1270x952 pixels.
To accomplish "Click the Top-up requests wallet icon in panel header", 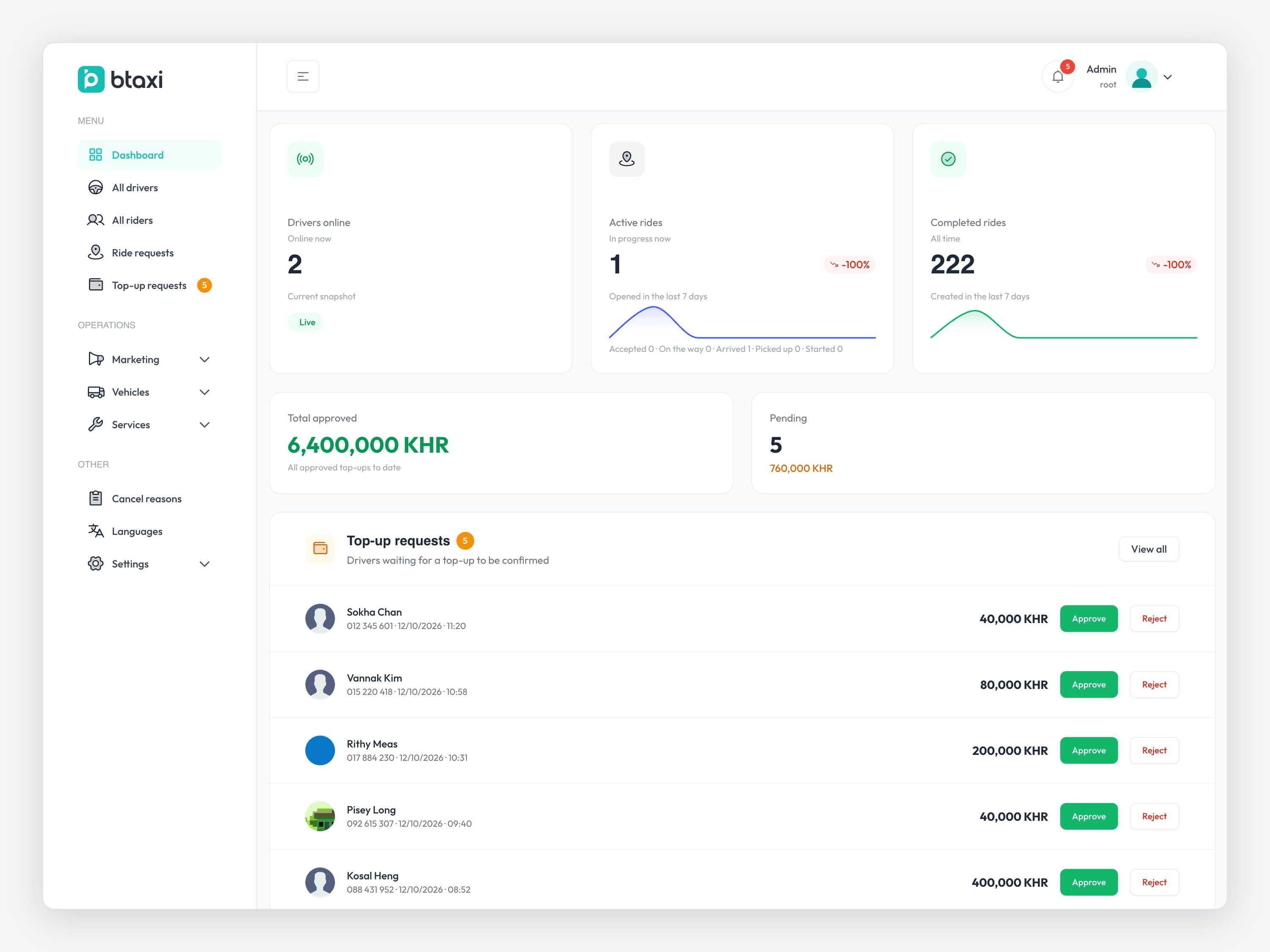I will coord(320,549).
